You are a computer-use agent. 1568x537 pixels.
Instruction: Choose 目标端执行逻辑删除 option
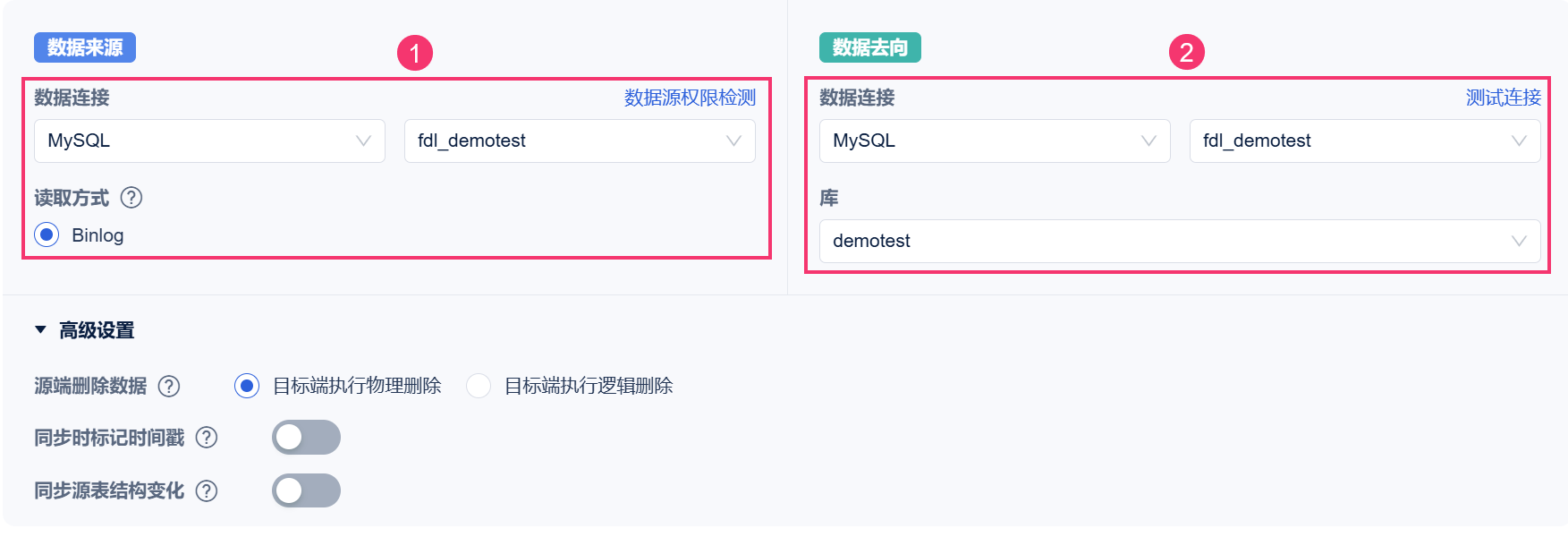[479, 386]
